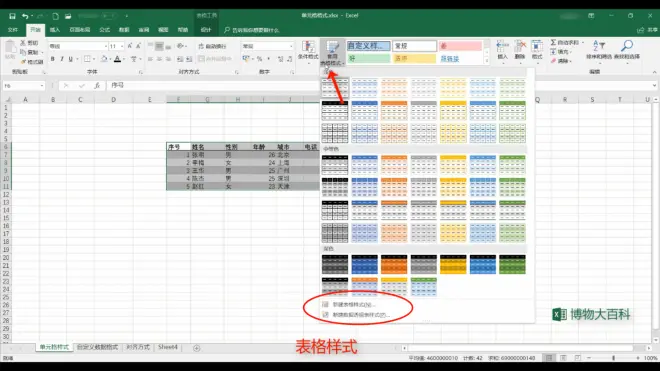Switch to the 插入 ribbon tab
The width and height of the screenshot is (660, 371).
[55, 30]
